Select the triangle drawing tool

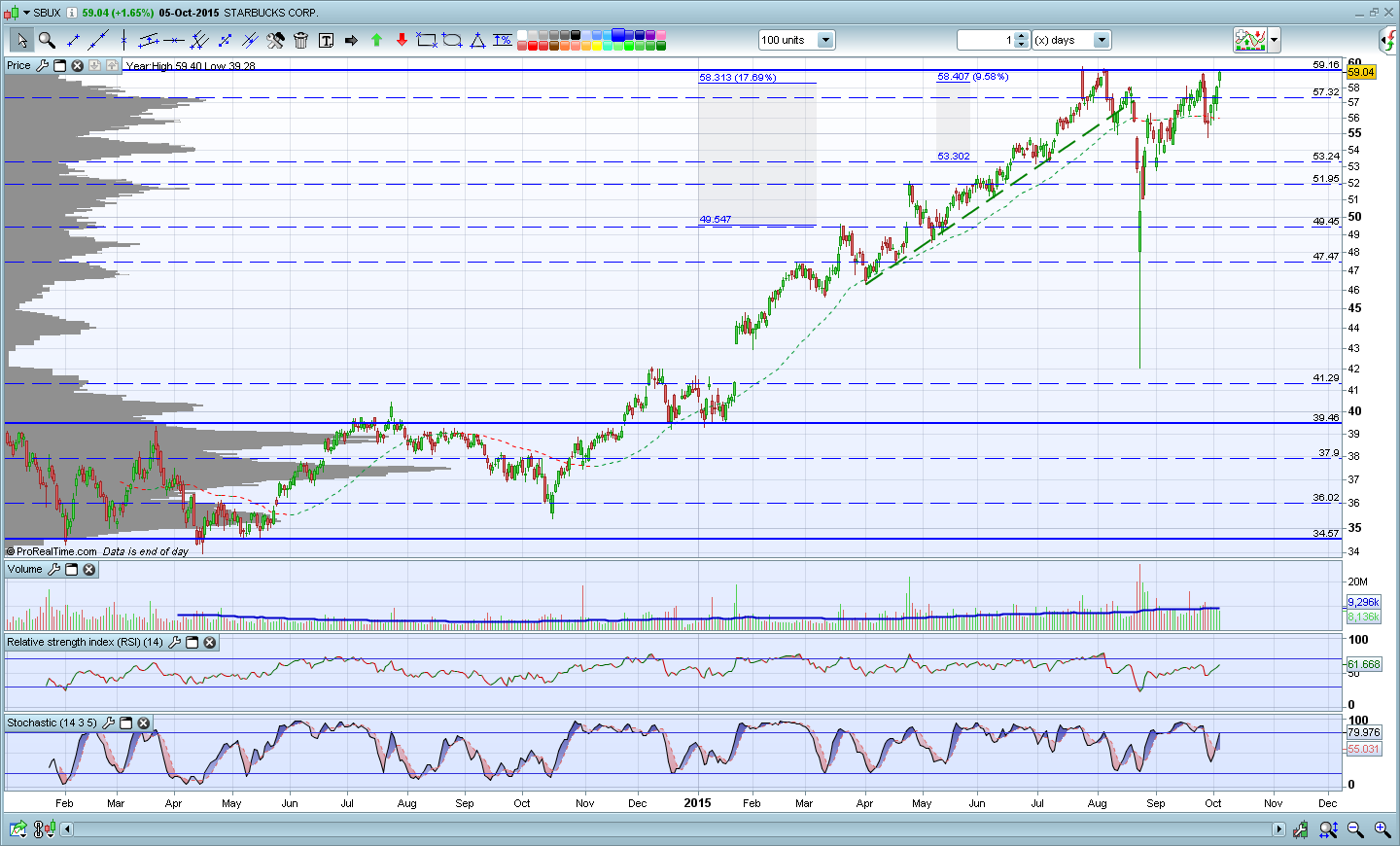click(477, 40)
